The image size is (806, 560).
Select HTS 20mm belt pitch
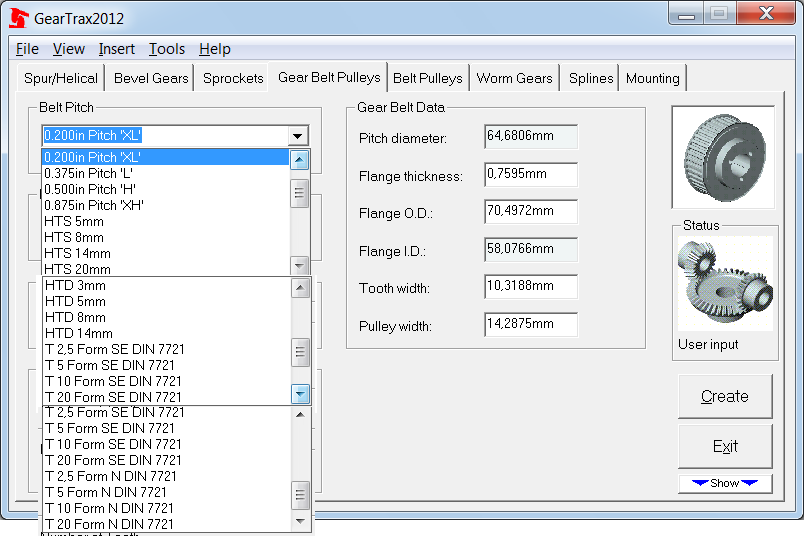[x=166, y=269]
